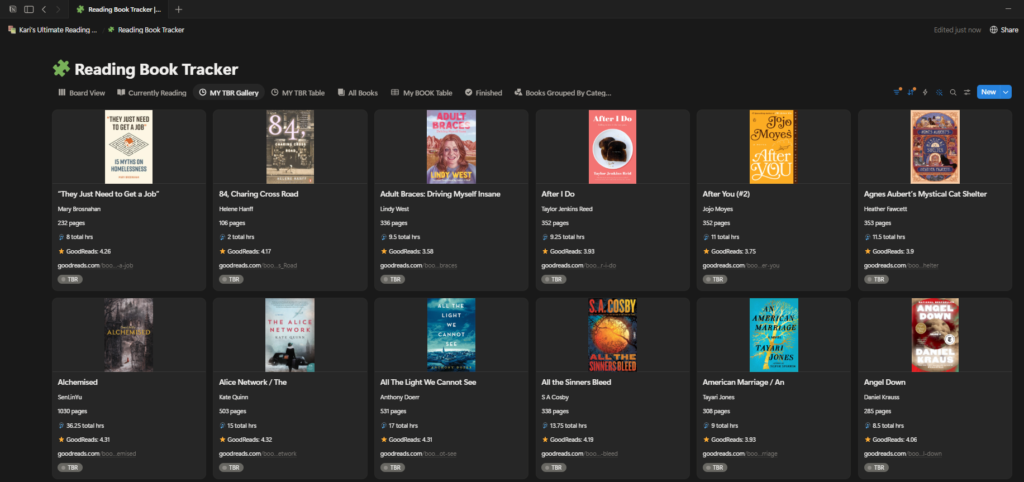Go to Kari's Ultimate Reading breadcrumb
The width and height of the screenshot is (1024, 482).
click(x=52, y=29)
